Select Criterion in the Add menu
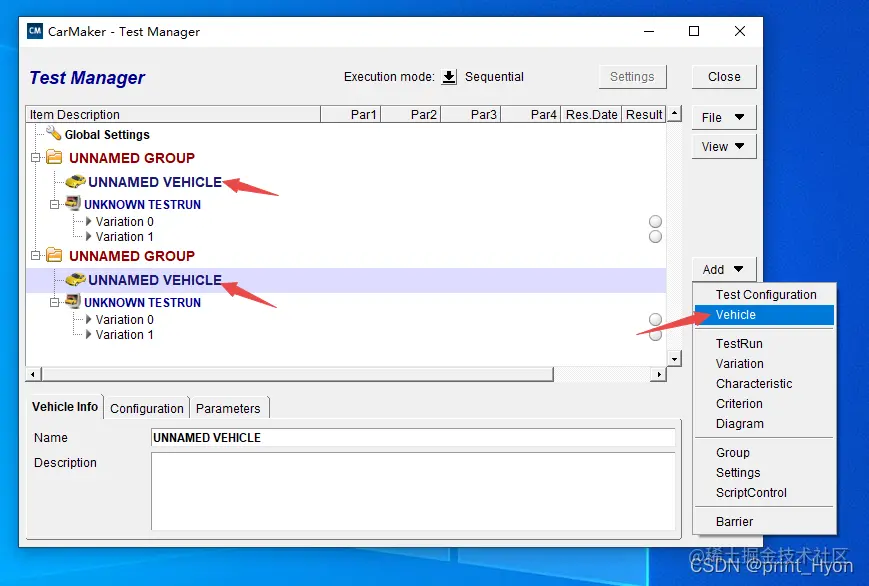Image resolution: width=869 pixels, height=586 pixels. coord(765,403)
